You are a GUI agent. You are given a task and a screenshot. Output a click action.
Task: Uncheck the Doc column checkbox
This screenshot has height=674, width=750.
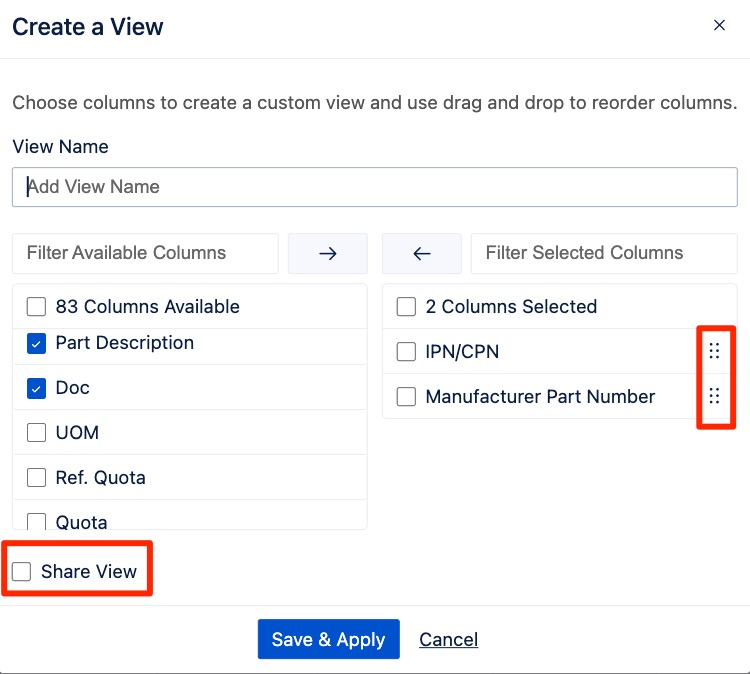[x=37, y=388]
